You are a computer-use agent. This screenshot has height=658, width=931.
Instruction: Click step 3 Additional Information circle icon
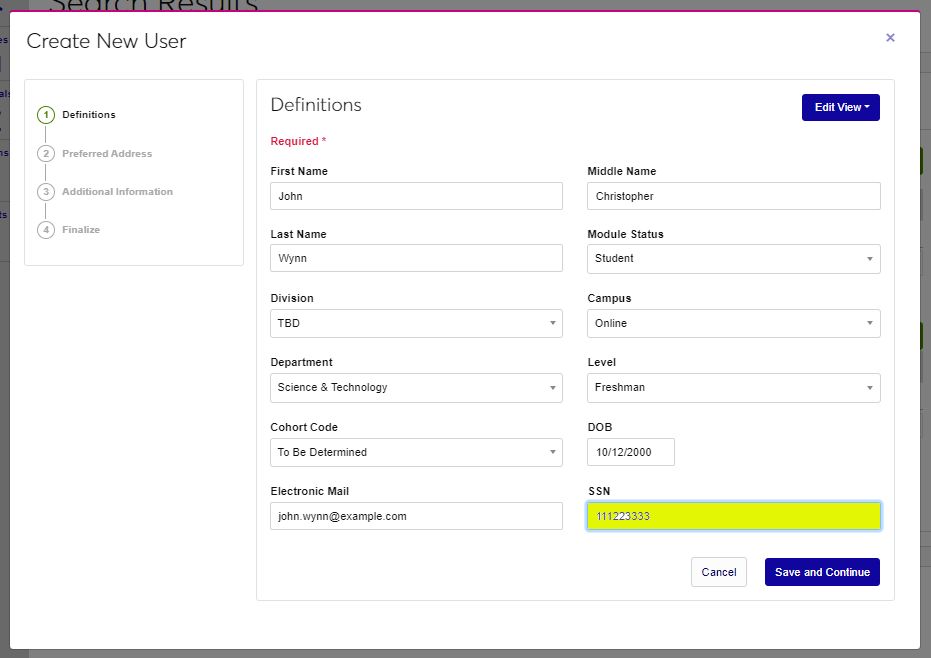pyautogui.click(x=46, y=192)
